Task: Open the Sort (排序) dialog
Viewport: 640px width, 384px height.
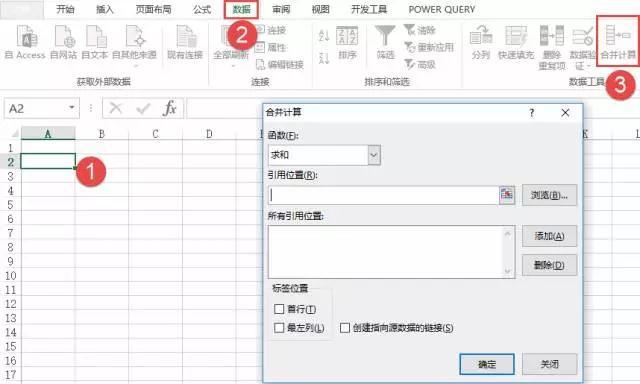Action: 347,42
